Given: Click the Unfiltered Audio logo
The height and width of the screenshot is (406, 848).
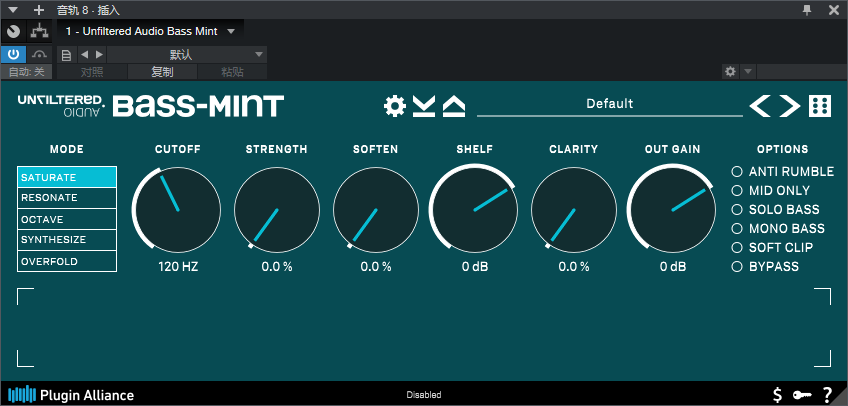Looking at the screenshot, I should [61, 106].
